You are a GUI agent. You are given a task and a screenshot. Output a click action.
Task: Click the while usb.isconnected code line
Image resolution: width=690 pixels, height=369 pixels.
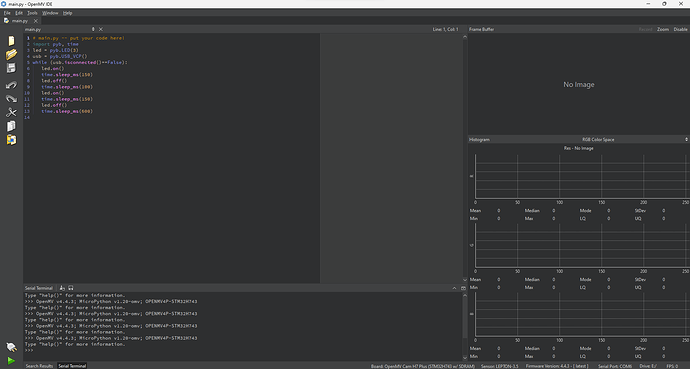click(80, 62)
